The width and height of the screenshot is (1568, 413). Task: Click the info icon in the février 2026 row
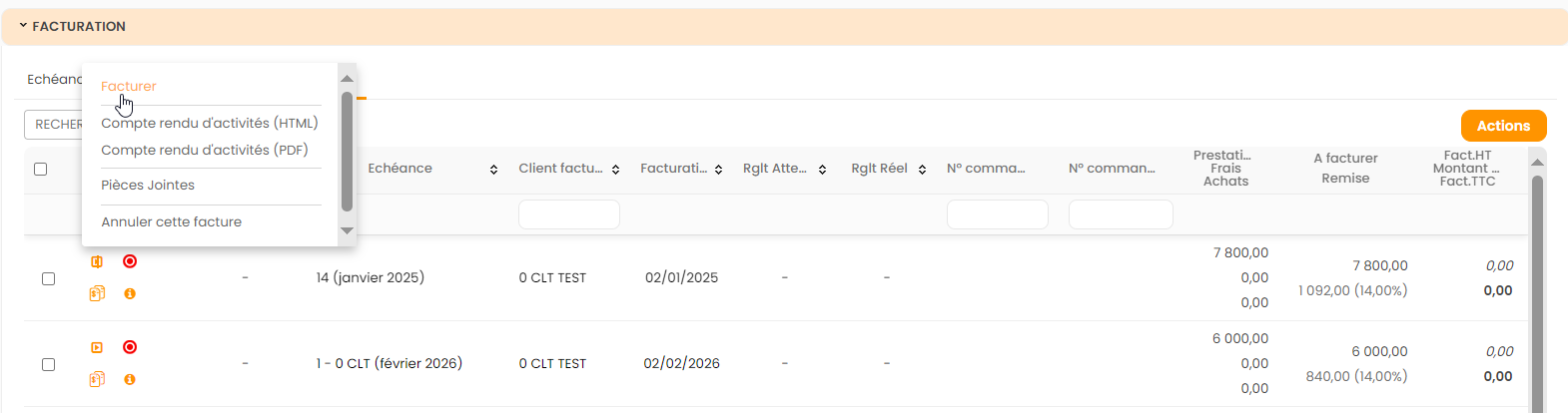click(130, 380)
